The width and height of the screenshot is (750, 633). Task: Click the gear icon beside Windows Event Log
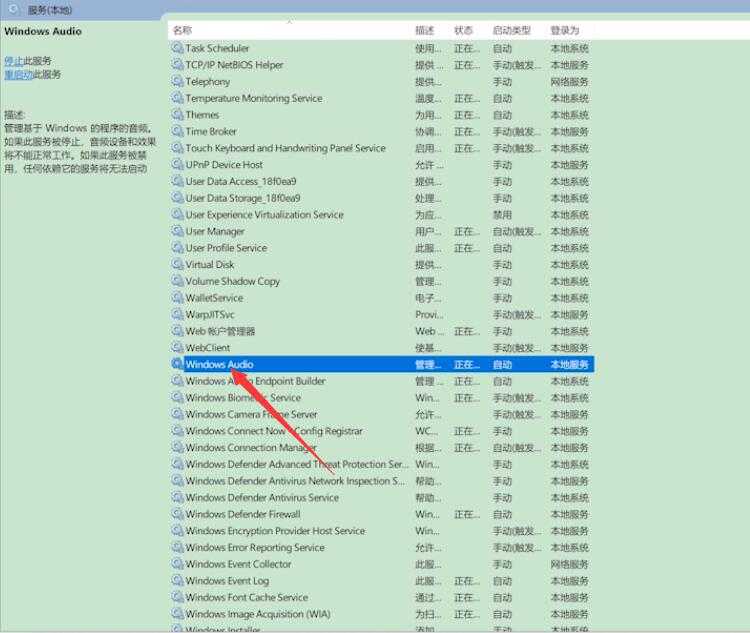pyautogui.click(x=177, y=580)
